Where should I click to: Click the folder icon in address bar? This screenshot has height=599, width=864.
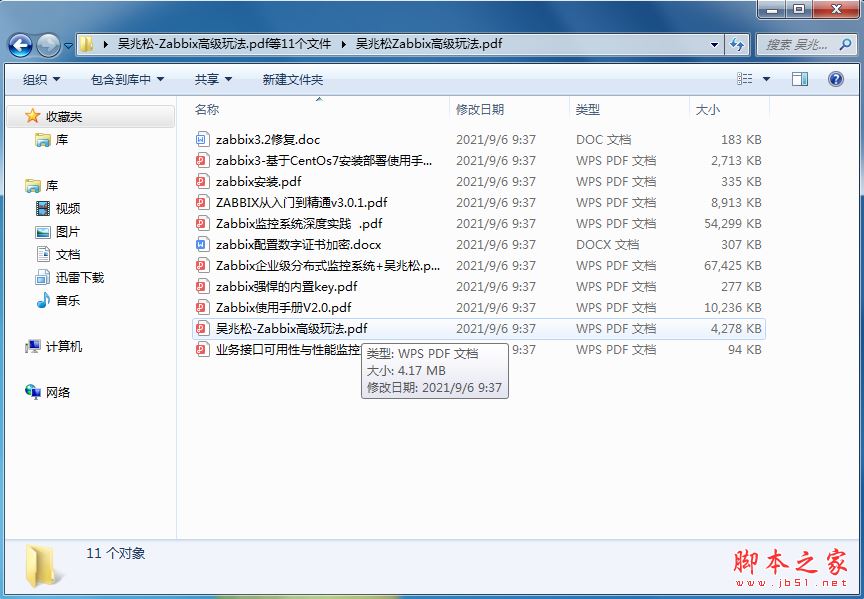[86, 44]
